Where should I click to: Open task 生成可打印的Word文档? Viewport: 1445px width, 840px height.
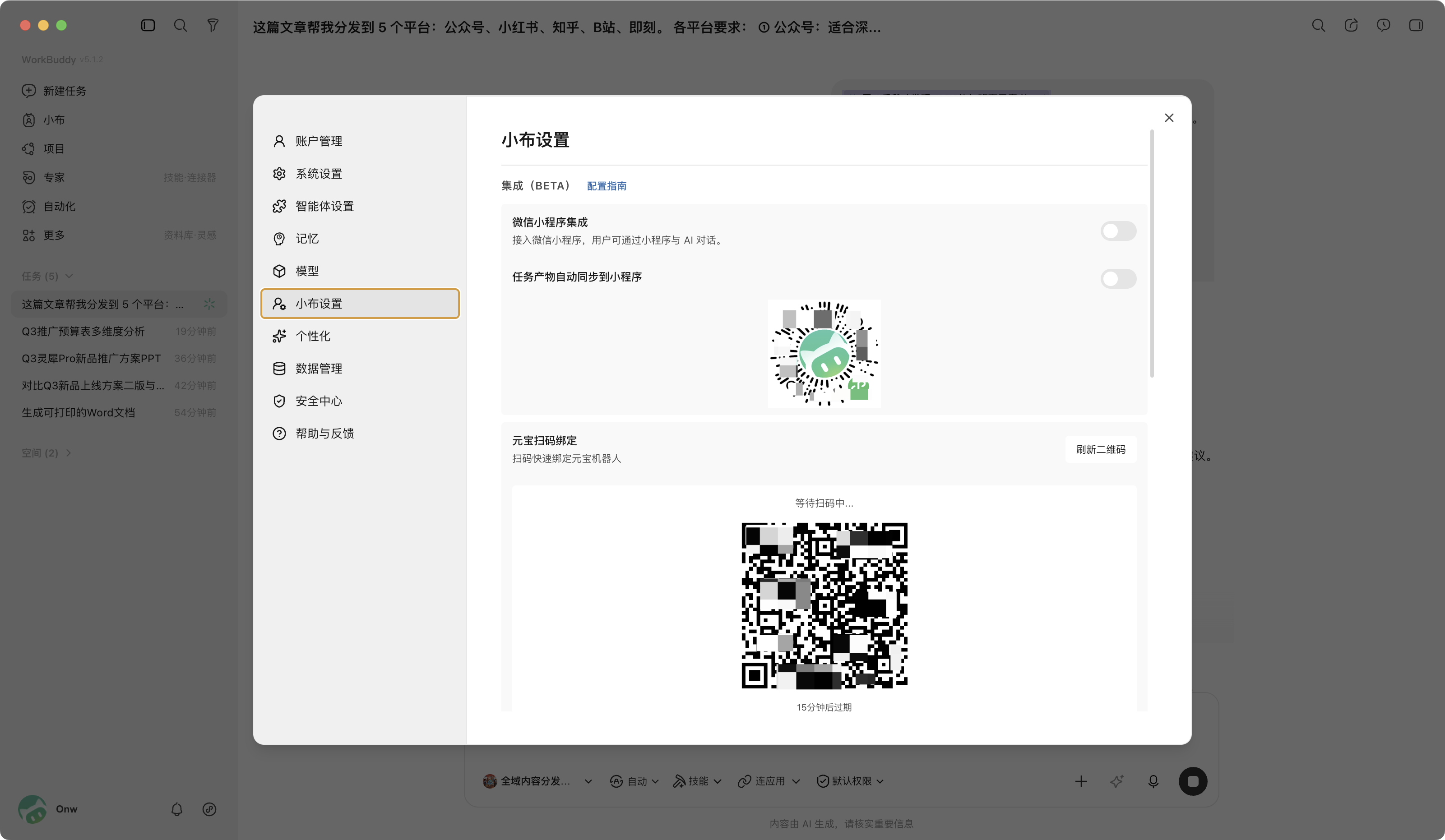pyautogui.click(x=119, y=412)
